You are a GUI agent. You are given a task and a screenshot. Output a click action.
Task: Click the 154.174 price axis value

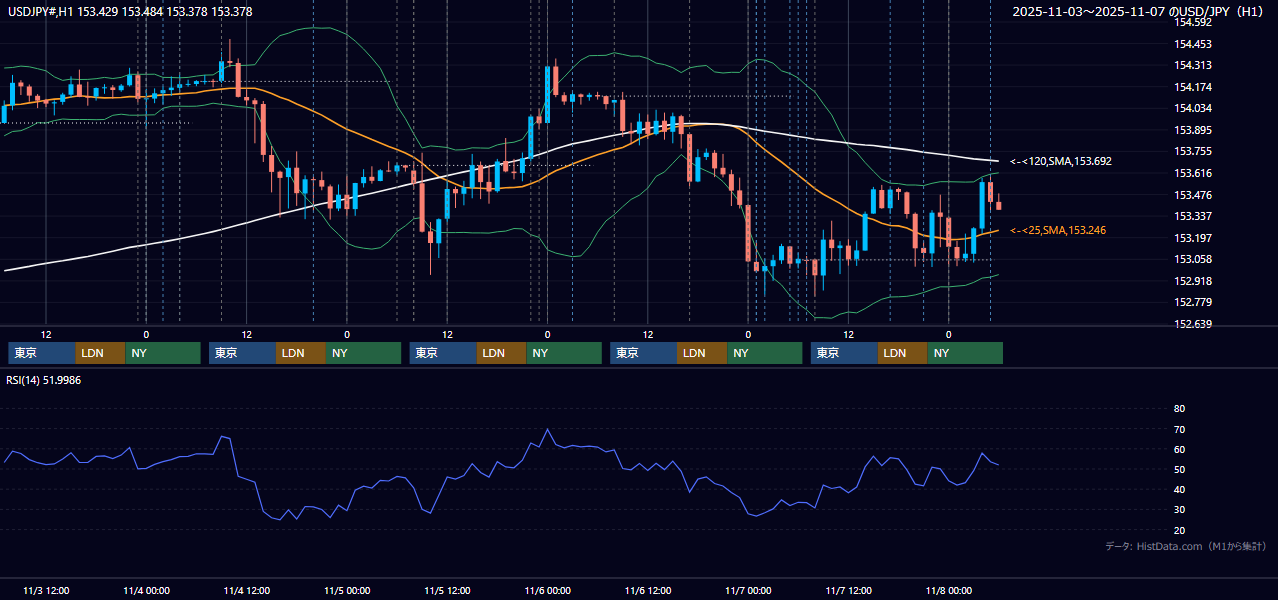1192,87
